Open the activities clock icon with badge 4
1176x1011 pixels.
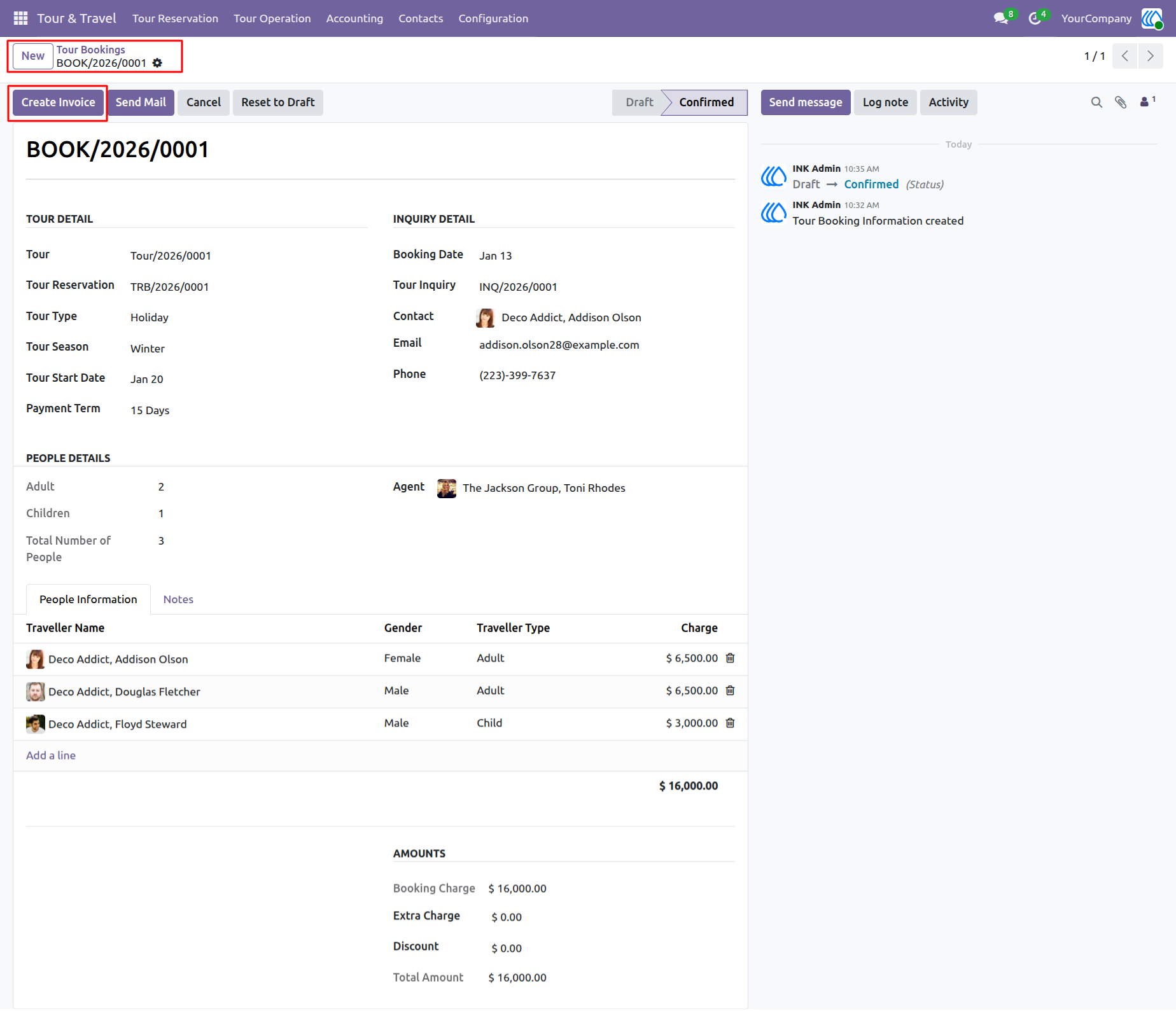[1035, 18]
